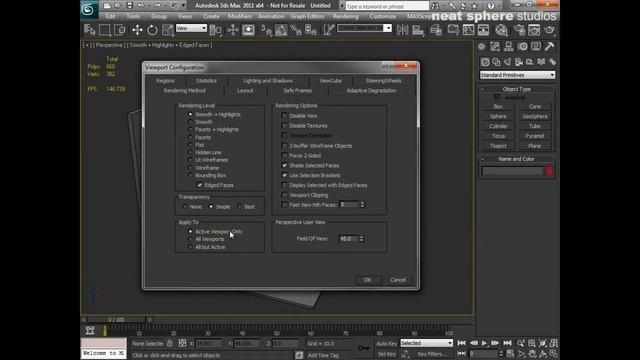Viewport: 640px width, 360px height.
Task: Switch to the Statistics tab
Action: [x=206, y=81]
